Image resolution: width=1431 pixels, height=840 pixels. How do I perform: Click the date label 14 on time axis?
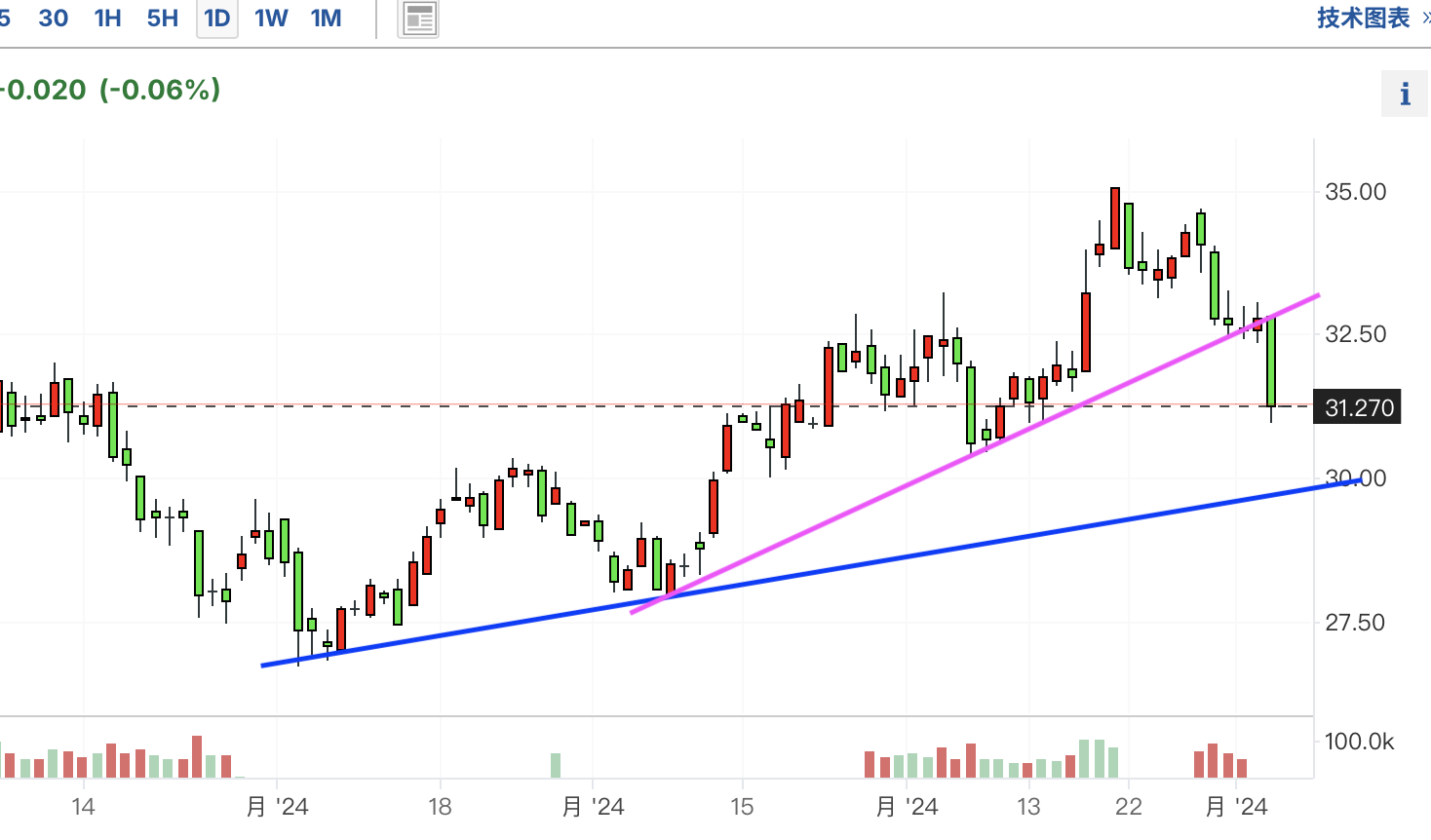pyautogui.click(x=83, y=807)
